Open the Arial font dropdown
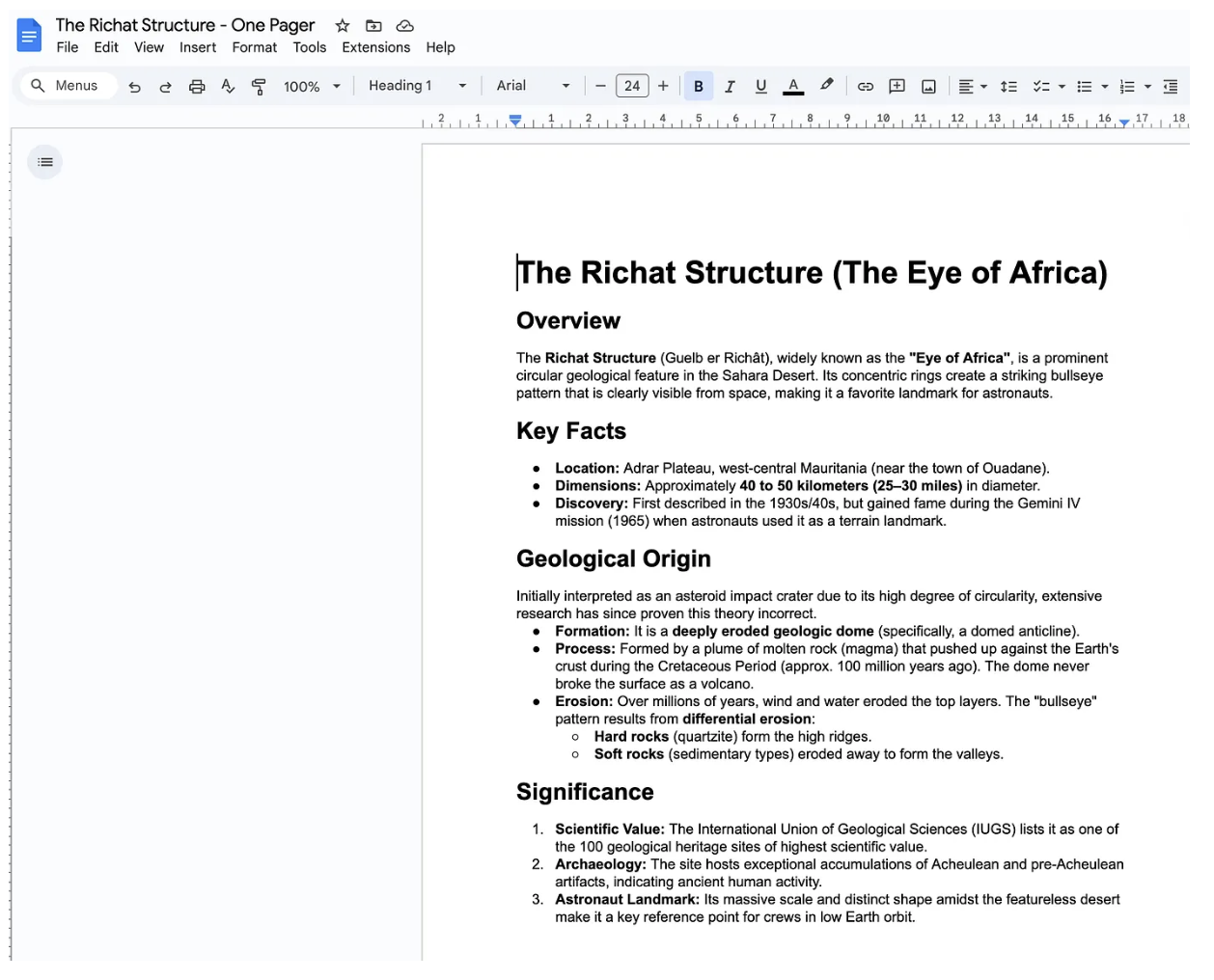1214x980 pixels. (533, 86)
